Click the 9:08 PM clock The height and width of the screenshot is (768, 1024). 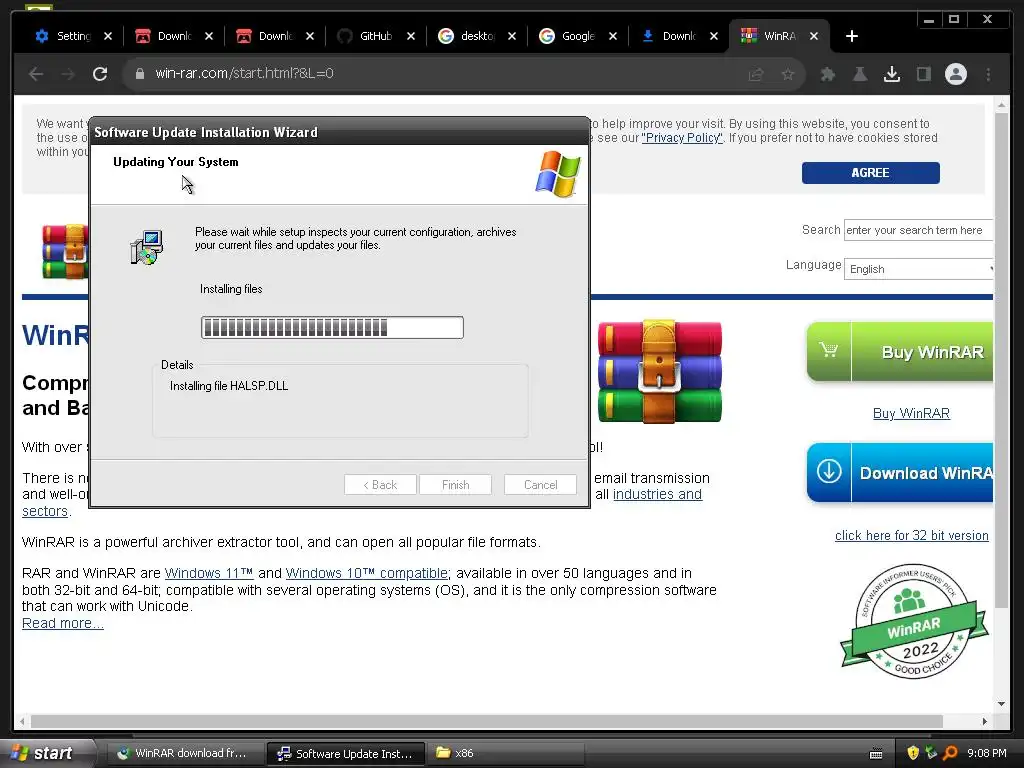tap(987, 753)
